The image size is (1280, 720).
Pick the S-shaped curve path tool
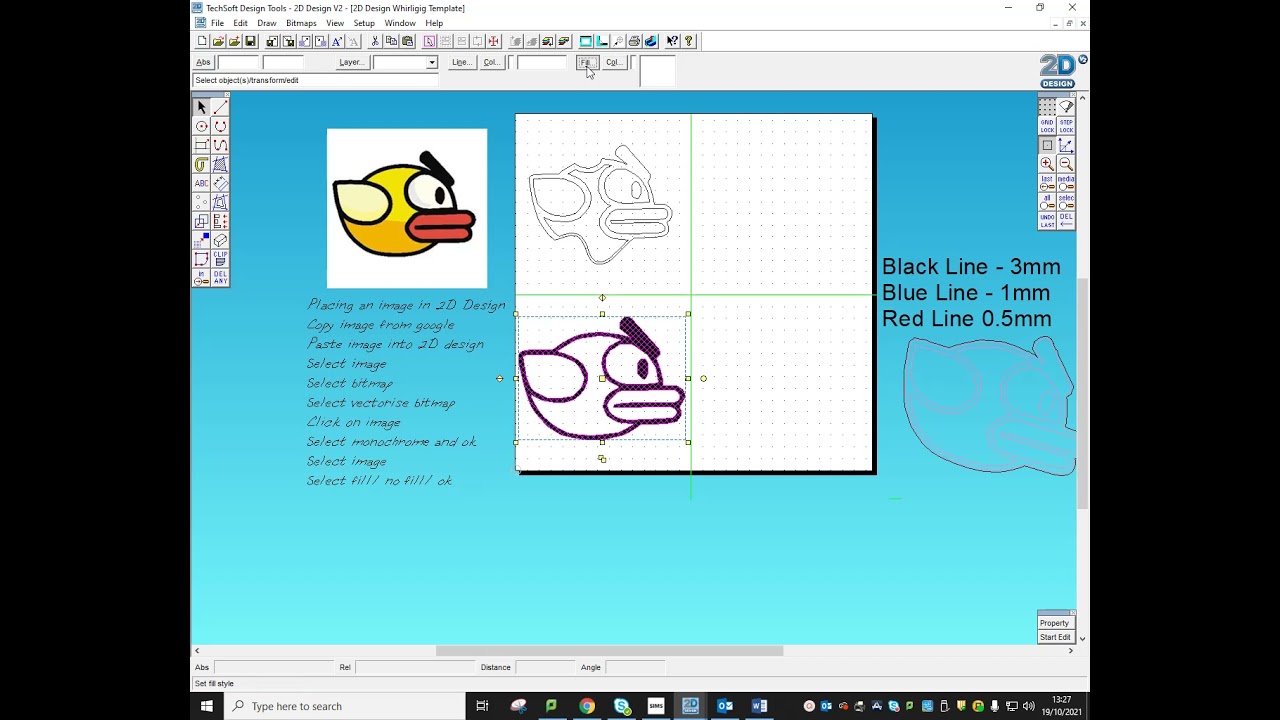[220, 145]
